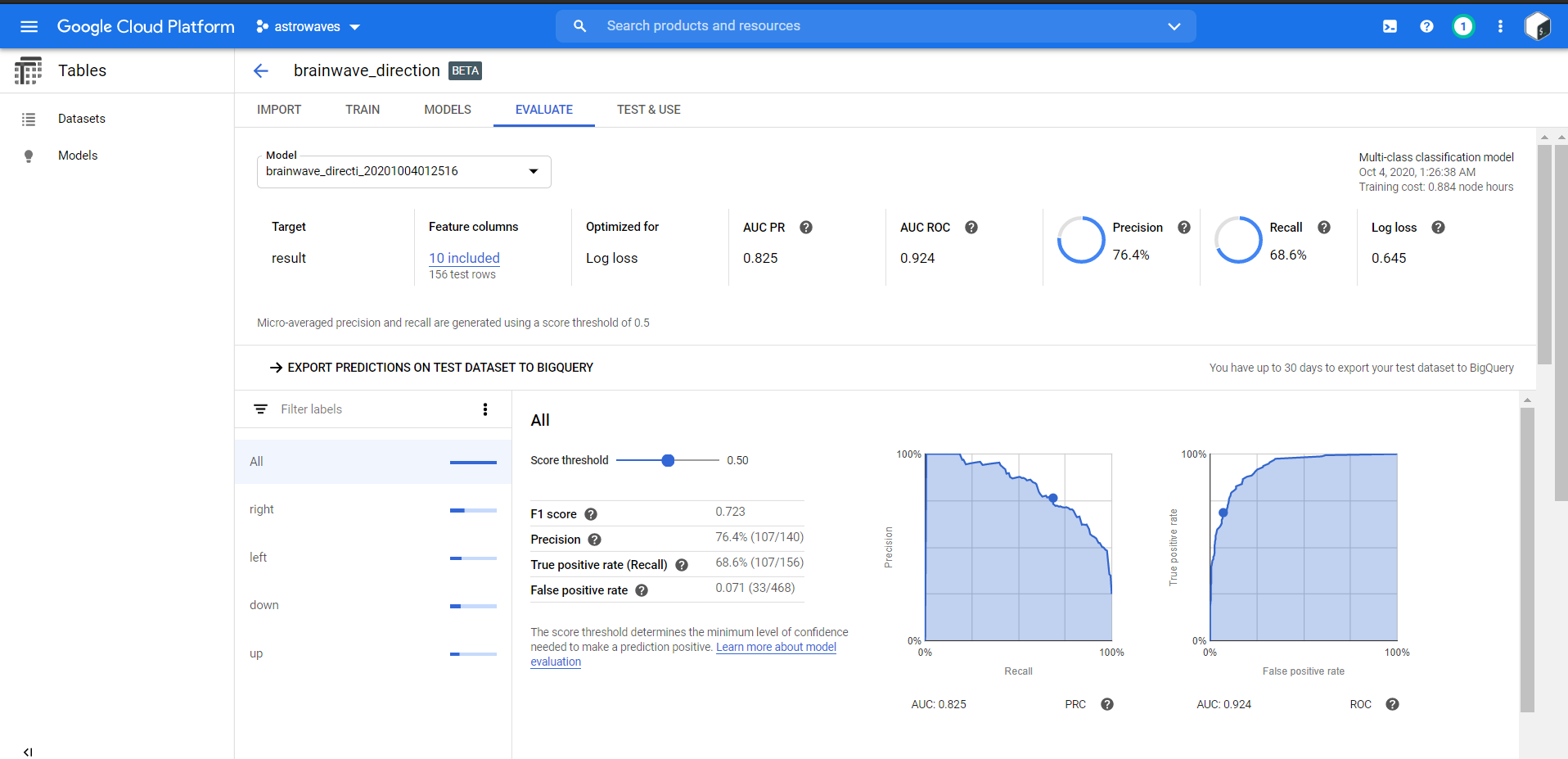Open the notifications badge showing 1

coord(1463,26)
